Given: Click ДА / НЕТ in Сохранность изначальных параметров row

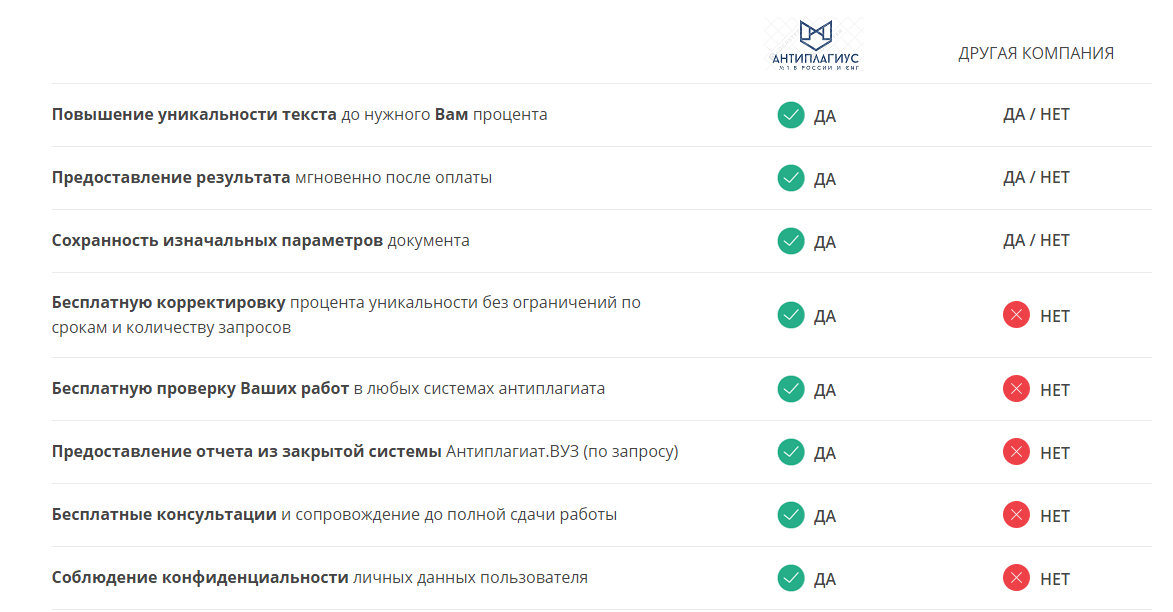Looking at the screenshot, I should tap(1036, 240).
